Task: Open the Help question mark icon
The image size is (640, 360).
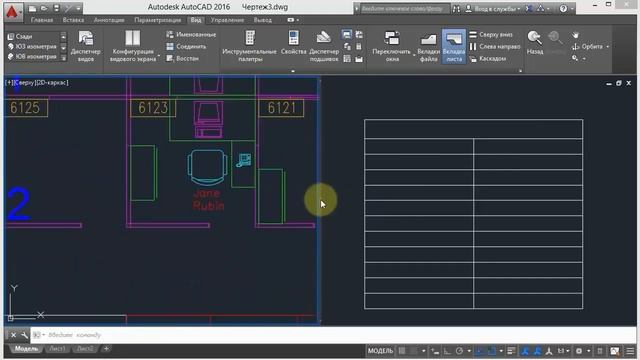Action: pyautogui.click(x=563, y=9)
